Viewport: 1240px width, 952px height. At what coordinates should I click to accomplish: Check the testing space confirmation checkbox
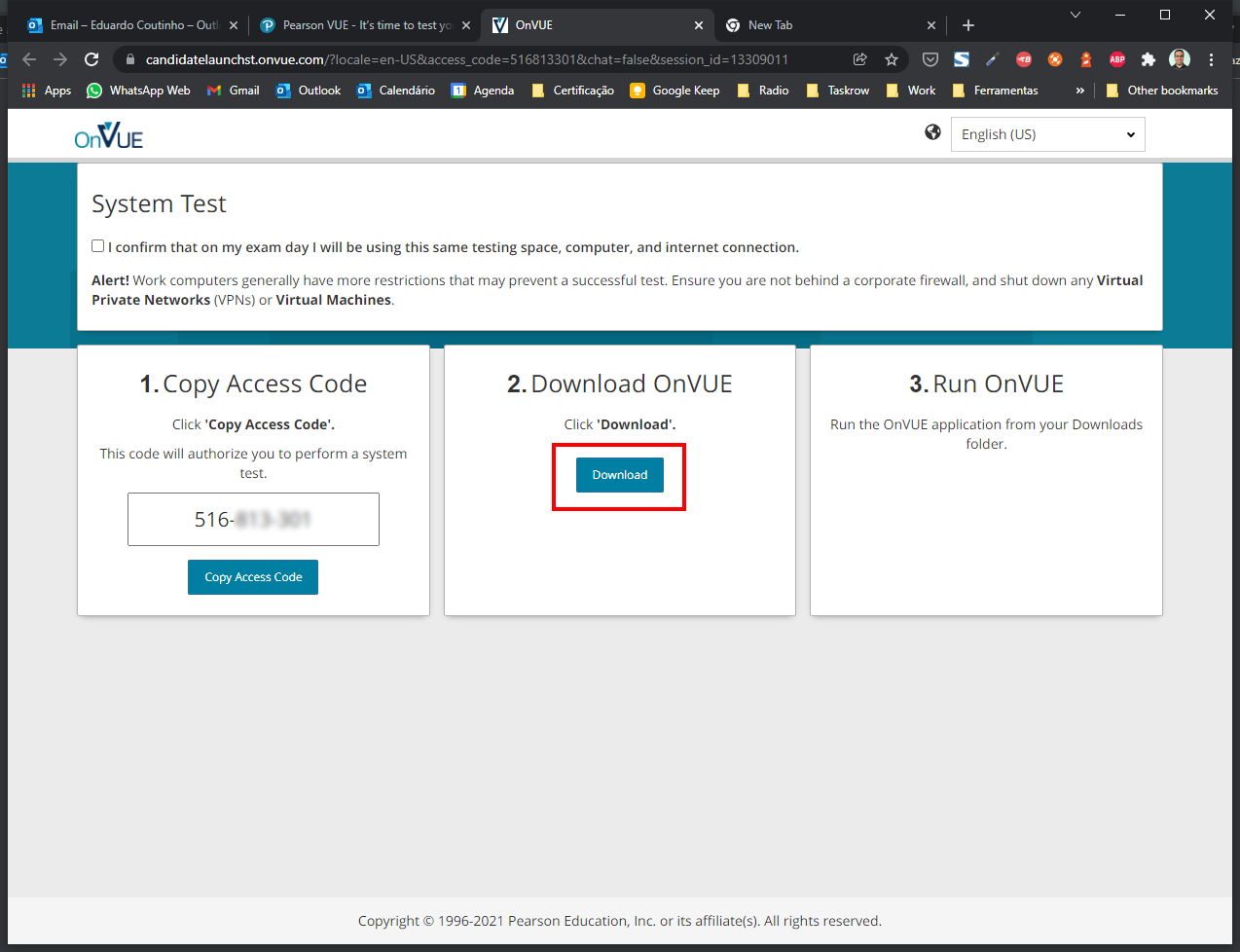coord(98,246)
